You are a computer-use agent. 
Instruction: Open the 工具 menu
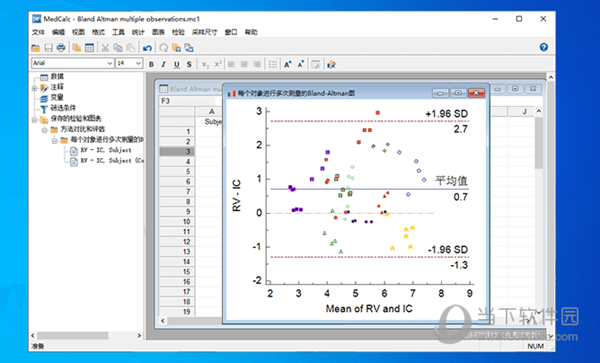[118, 32]
